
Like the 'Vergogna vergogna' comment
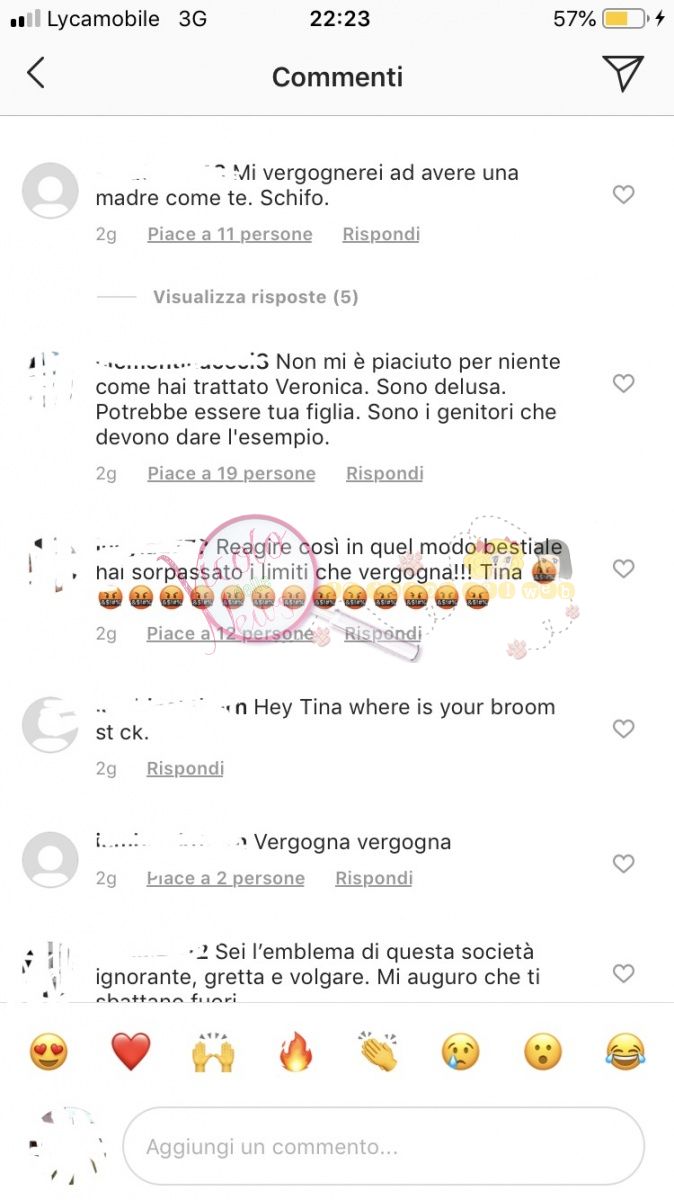pos(623,864)
